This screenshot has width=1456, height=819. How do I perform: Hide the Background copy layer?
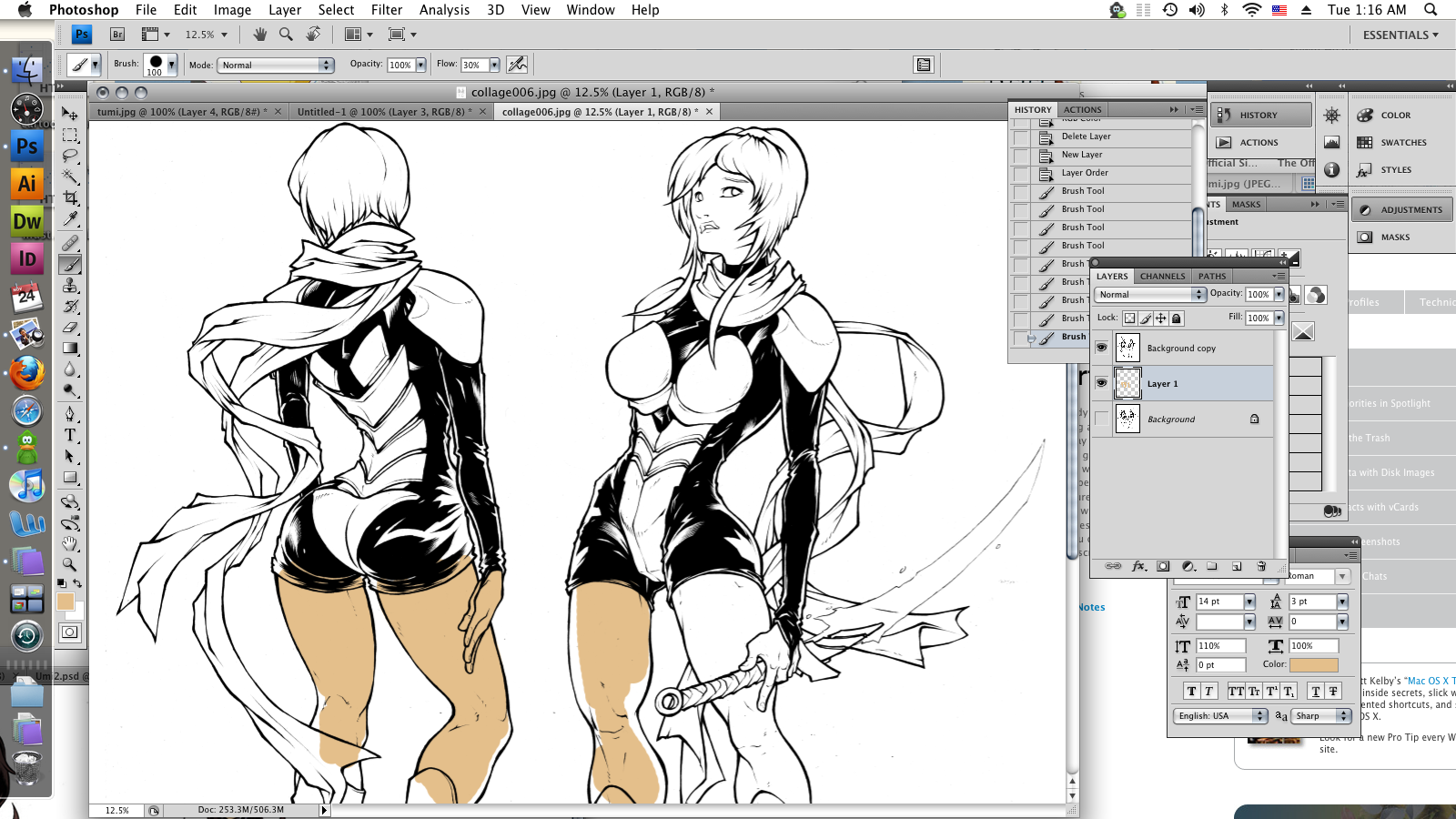(x=1101, y=348)
